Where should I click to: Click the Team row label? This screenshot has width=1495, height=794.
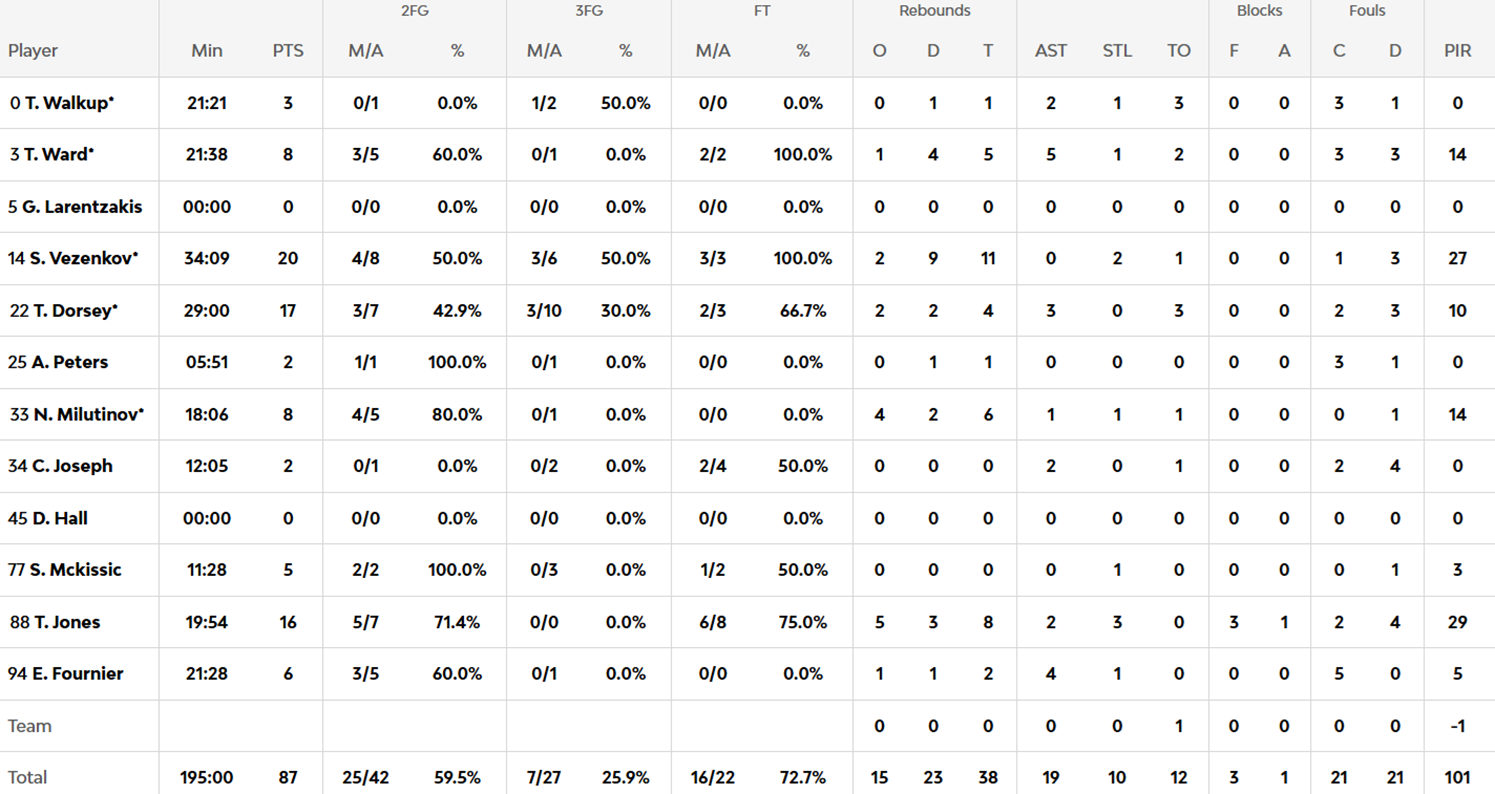(30, 726)
